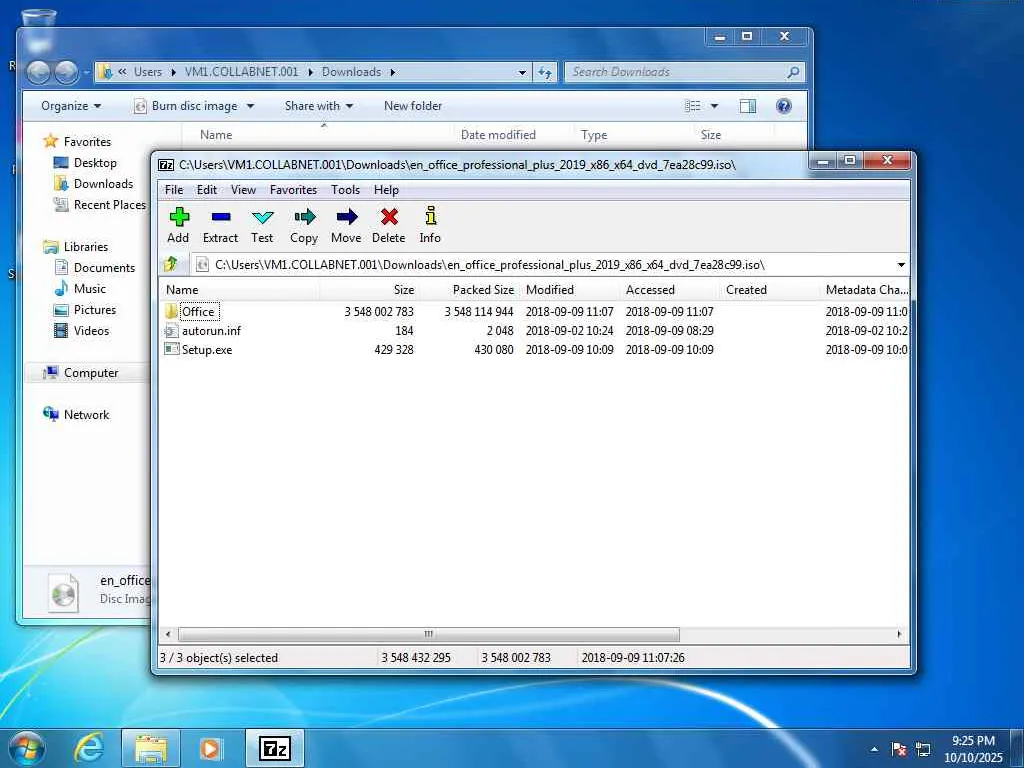Open the Edit menu in 7-Zip
The width and height of the screenshot is (1024, 768).
206,190
